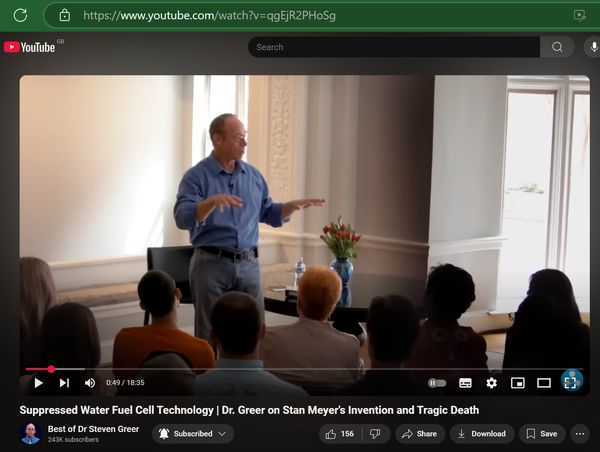This screenshot has width=600, height=452.
Task: Play the paused video
Action: pos(39,383)
